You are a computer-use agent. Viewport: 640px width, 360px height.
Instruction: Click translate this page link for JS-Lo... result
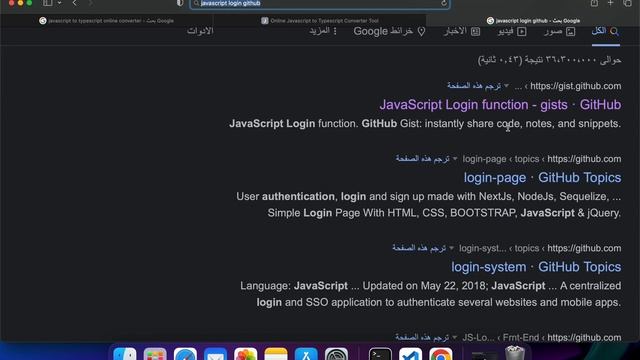[422, 337]
